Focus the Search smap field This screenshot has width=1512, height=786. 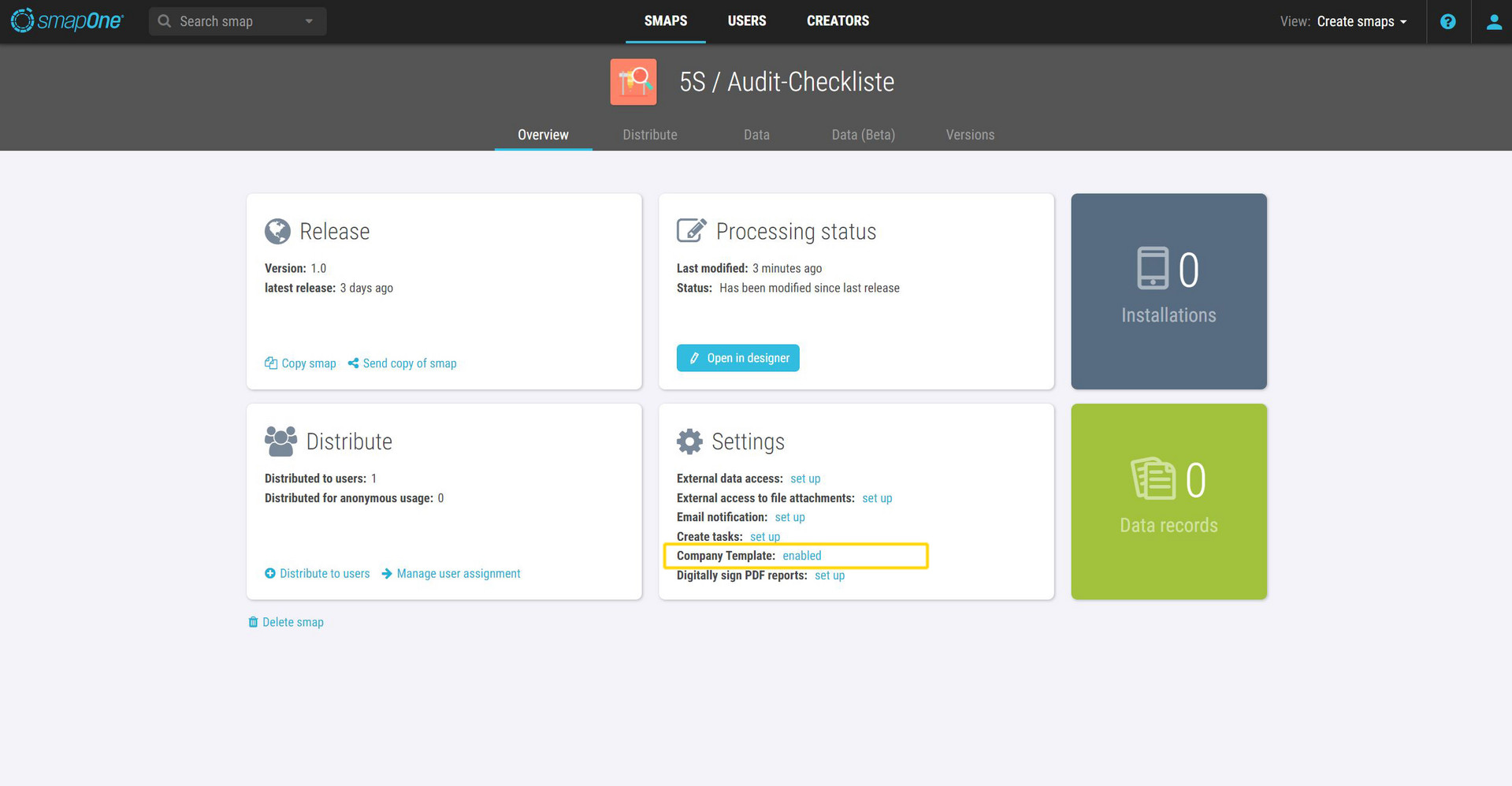click(x=237, y=21)
